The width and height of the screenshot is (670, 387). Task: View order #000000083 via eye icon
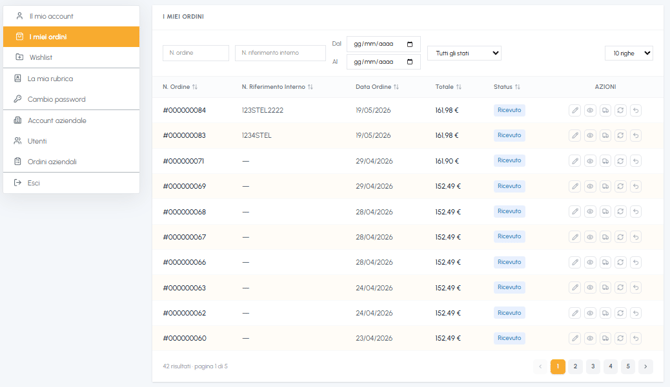590,135
